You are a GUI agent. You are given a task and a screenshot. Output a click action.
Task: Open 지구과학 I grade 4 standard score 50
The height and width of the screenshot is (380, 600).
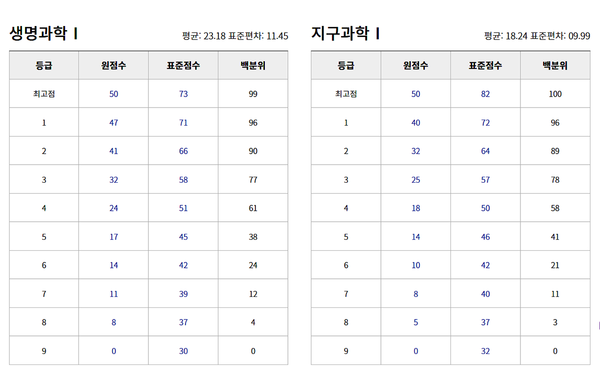click(485, 208)
